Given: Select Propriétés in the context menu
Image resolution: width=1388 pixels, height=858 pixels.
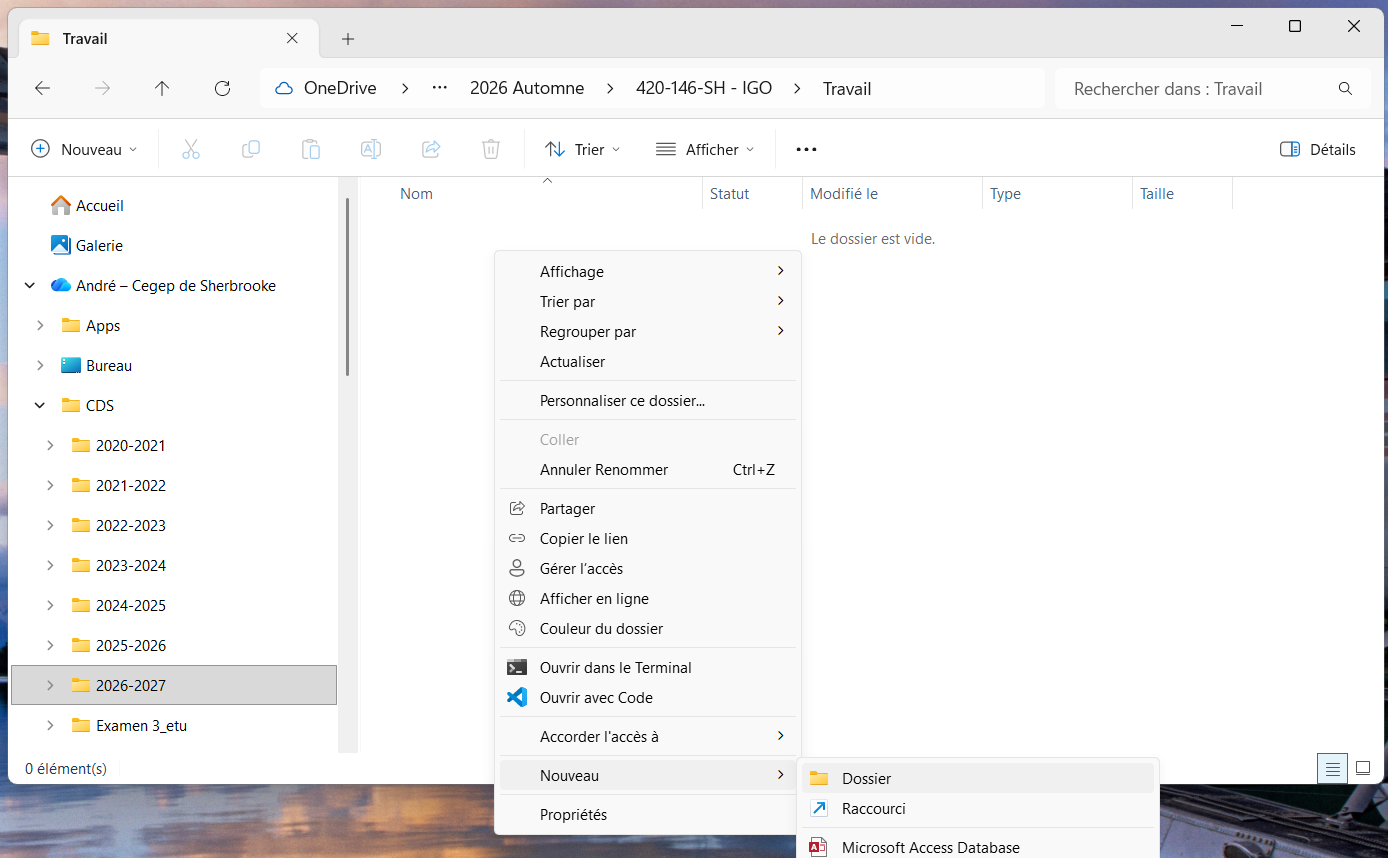Looking at the screenshot, I should (648, 814).
